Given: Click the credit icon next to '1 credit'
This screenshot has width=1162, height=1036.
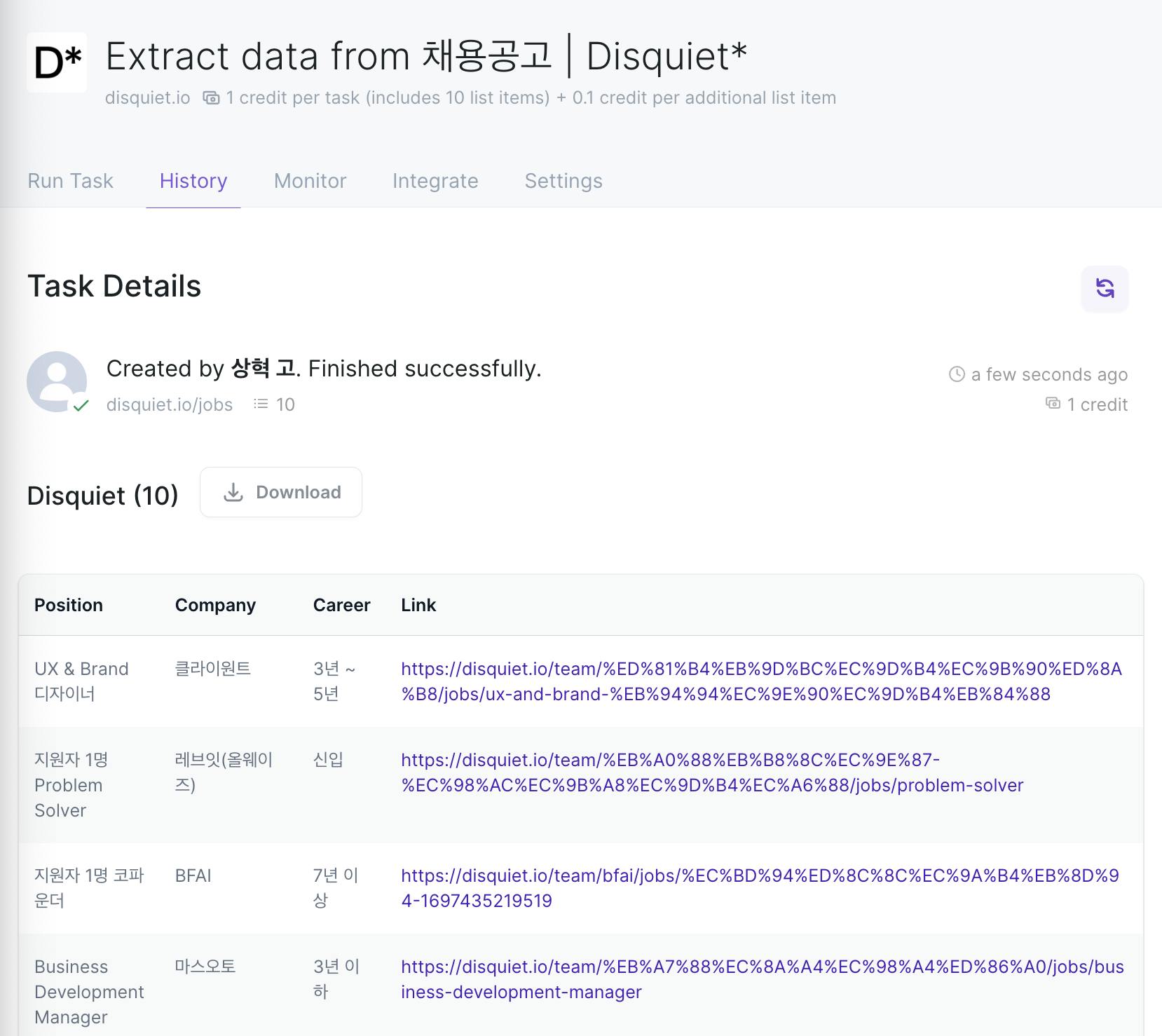Looking at the screenshot, I should [1053, 403].
